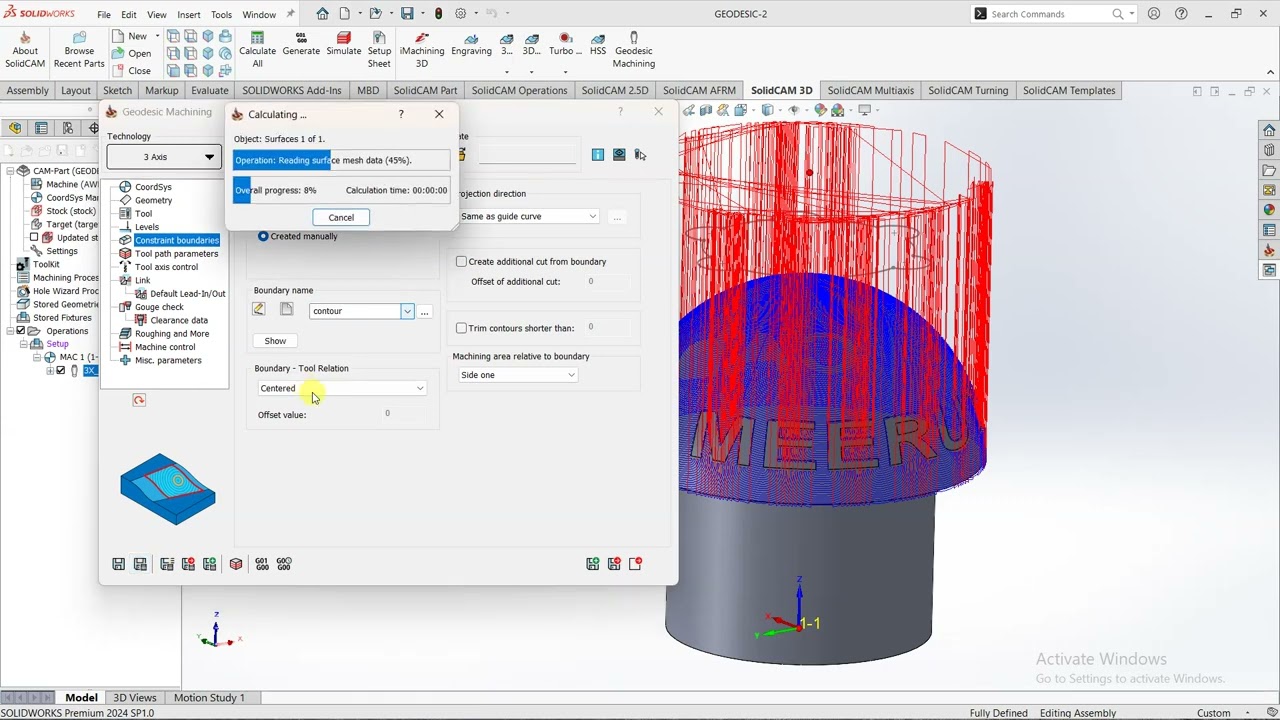Click Show boundary button

(275, 341)
